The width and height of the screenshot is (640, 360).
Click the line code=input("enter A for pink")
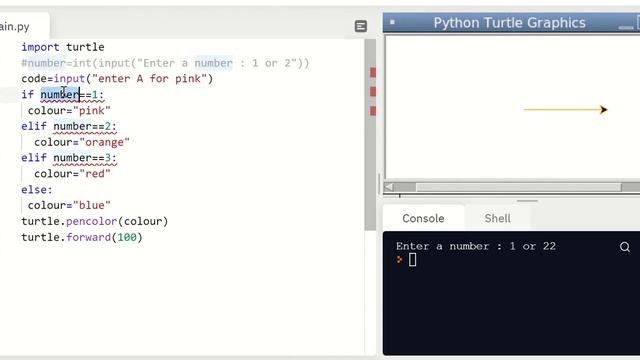[117, 78]
